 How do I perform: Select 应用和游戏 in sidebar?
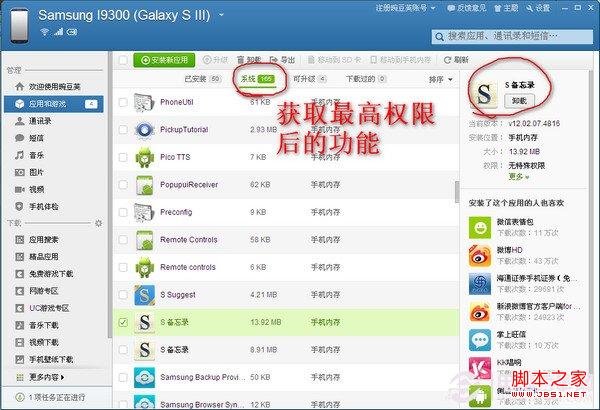click(54, 104)
